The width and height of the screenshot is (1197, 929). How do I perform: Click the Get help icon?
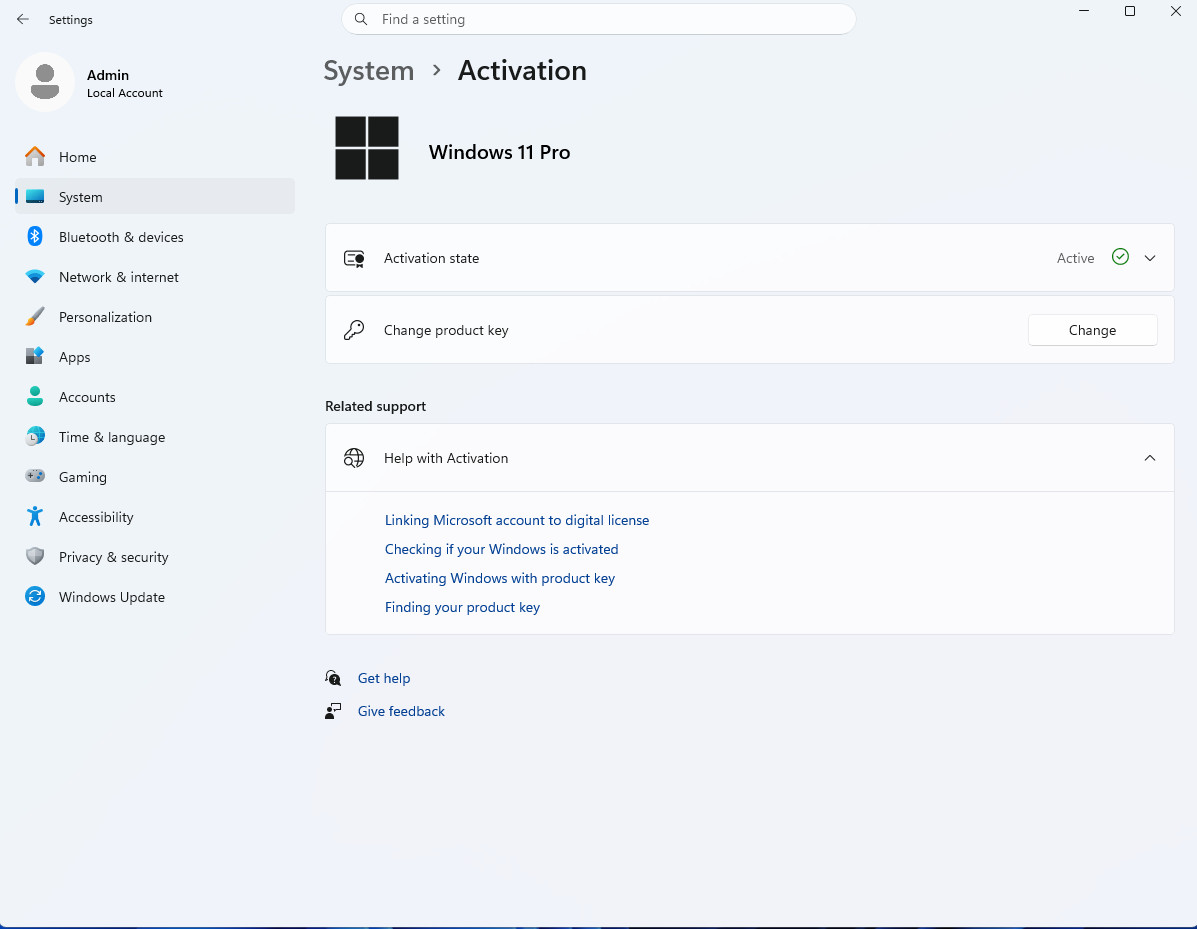[x=333, y=678]
